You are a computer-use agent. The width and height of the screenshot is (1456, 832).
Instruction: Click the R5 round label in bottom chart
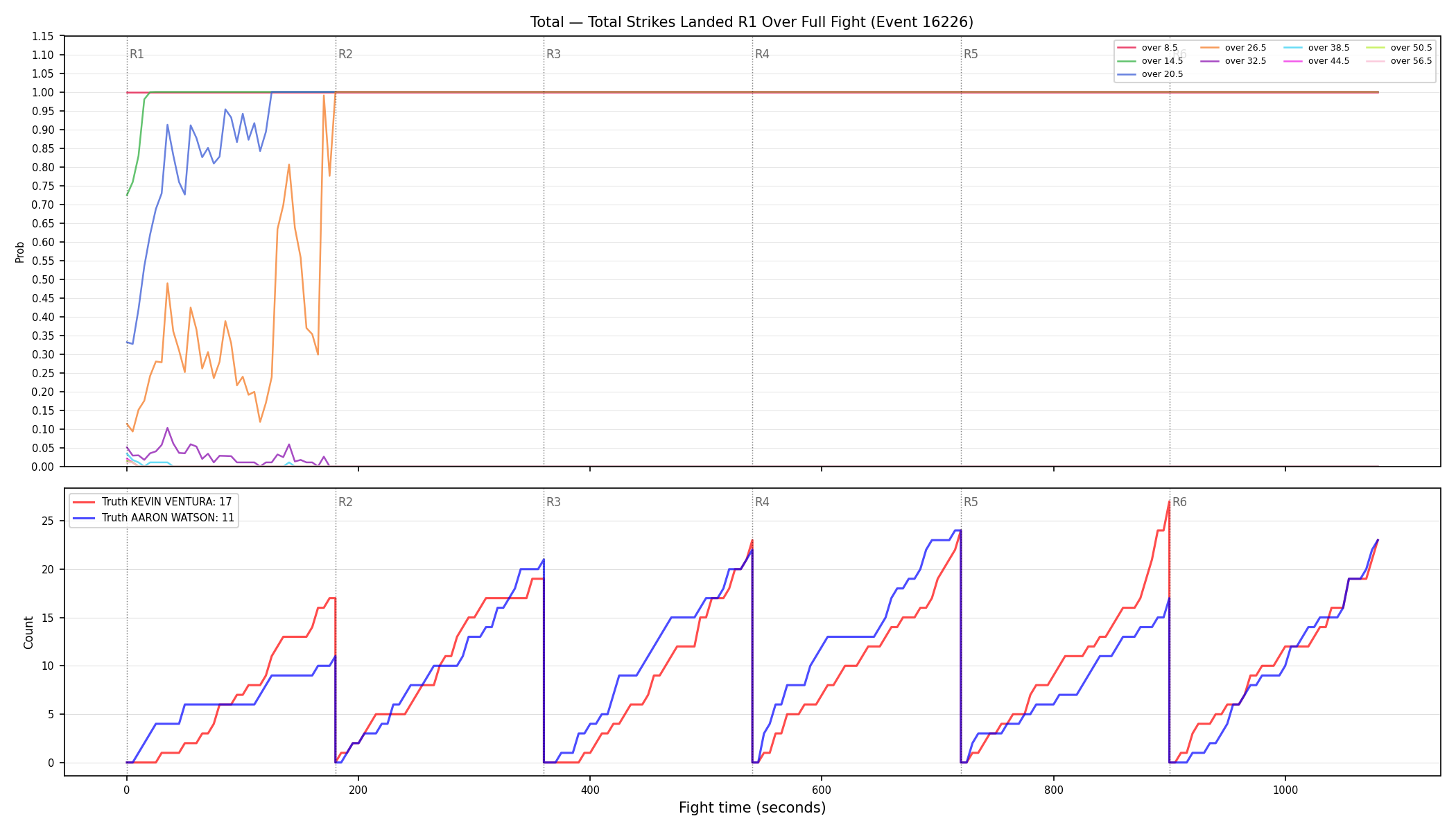tap(971, 502)
